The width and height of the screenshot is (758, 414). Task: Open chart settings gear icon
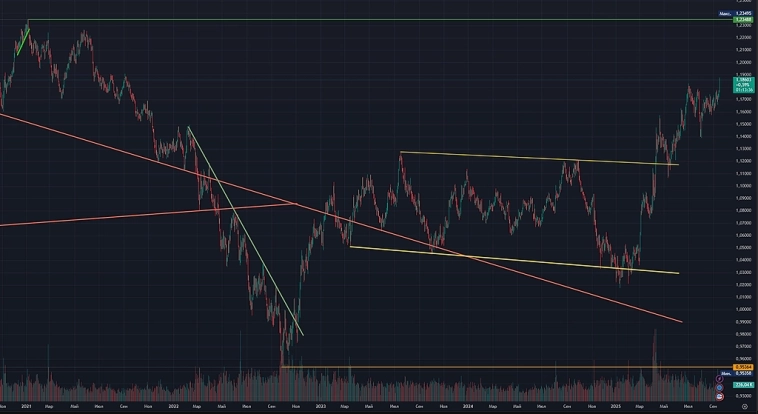tap(745, 407)
